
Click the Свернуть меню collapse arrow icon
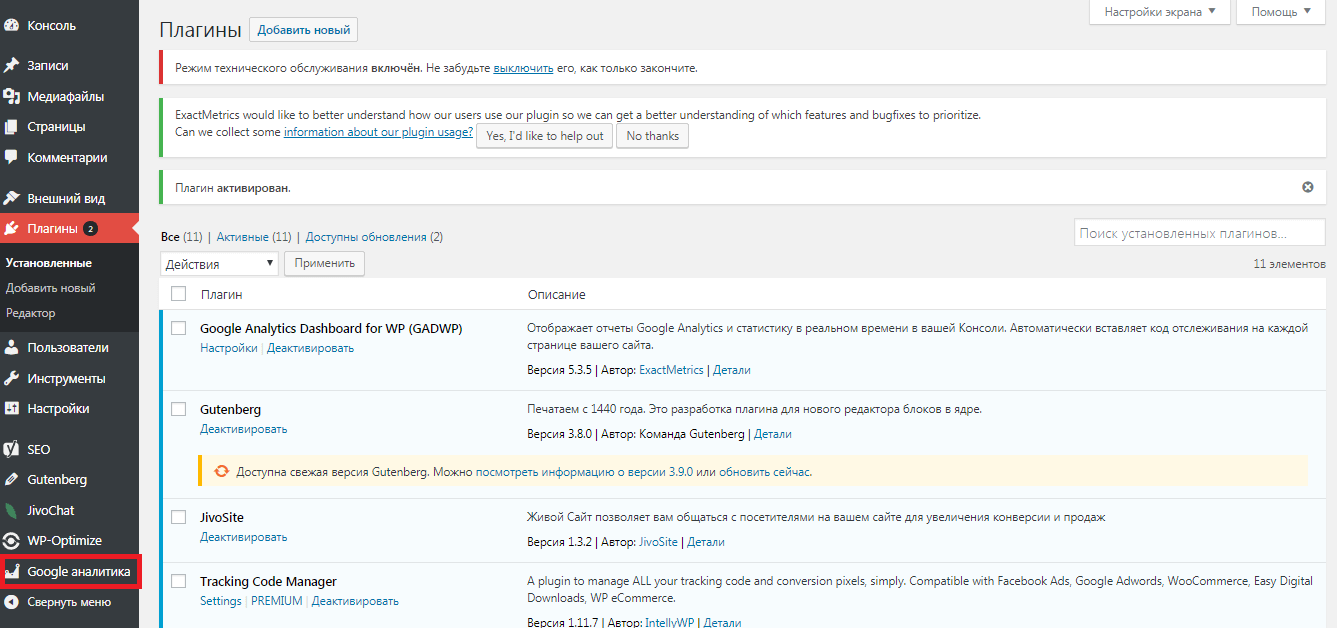pyautogui.click(x=12, y=602)
